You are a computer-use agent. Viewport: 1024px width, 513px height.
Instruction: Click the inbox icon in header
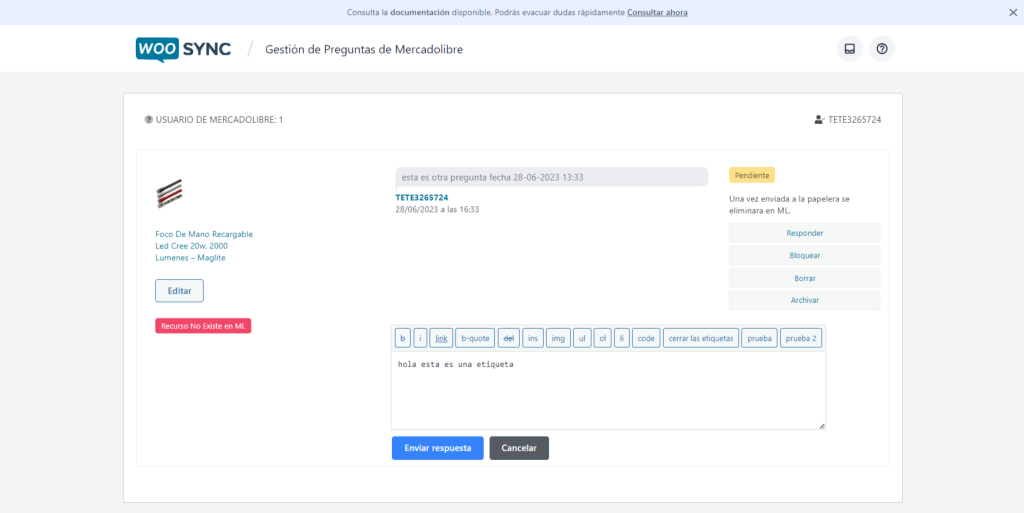pyautogui.click(x=849, y=49)
